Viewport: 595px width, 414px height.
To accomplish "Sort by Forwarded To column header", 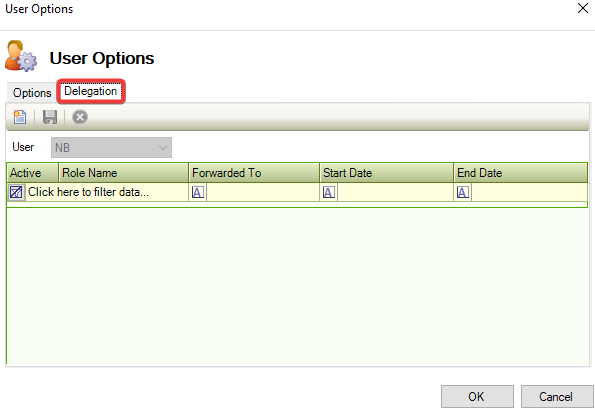I will tap(254, 173).
